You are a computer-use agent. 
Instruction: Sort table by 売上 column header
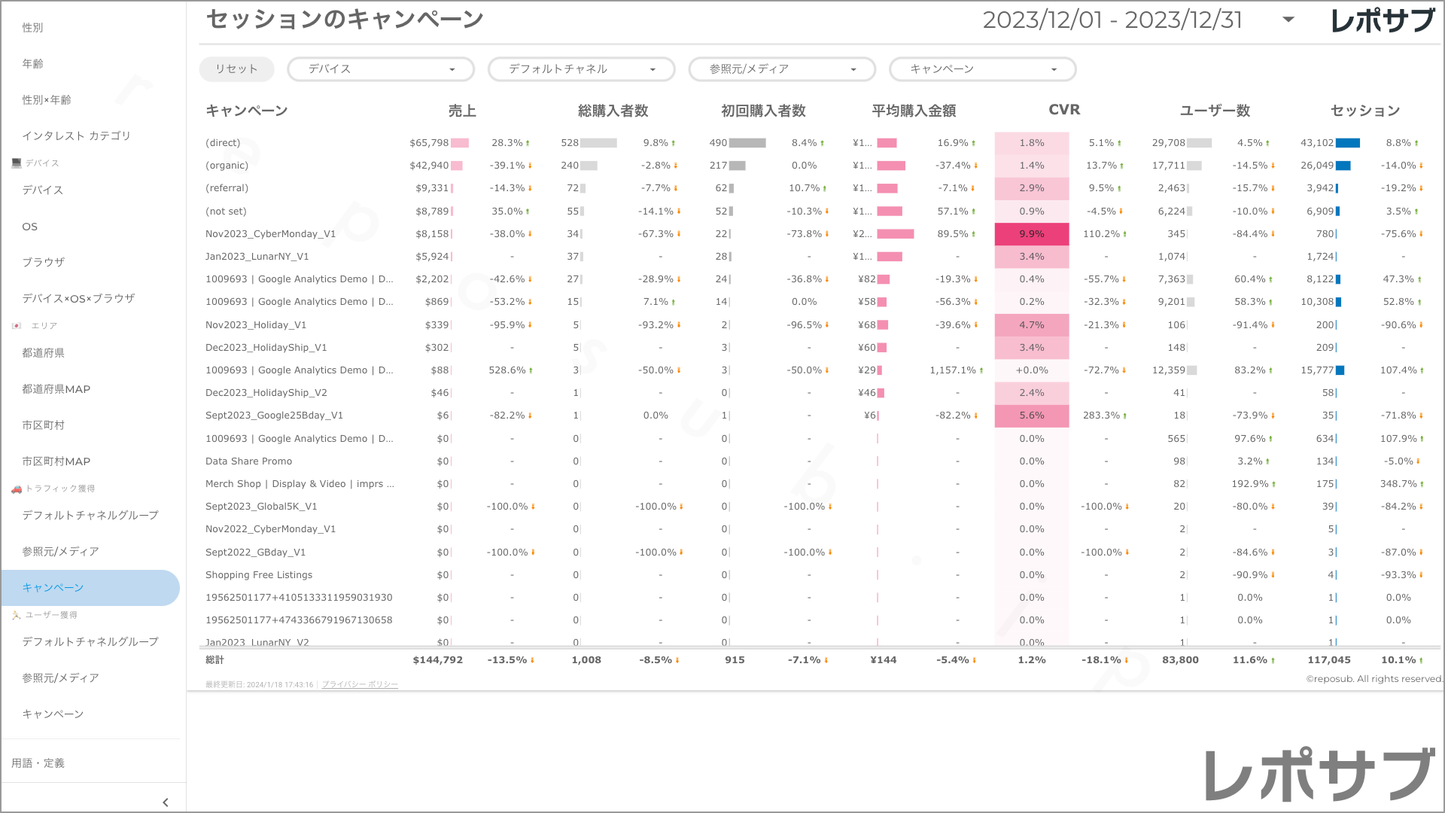[x=462, y=111]
